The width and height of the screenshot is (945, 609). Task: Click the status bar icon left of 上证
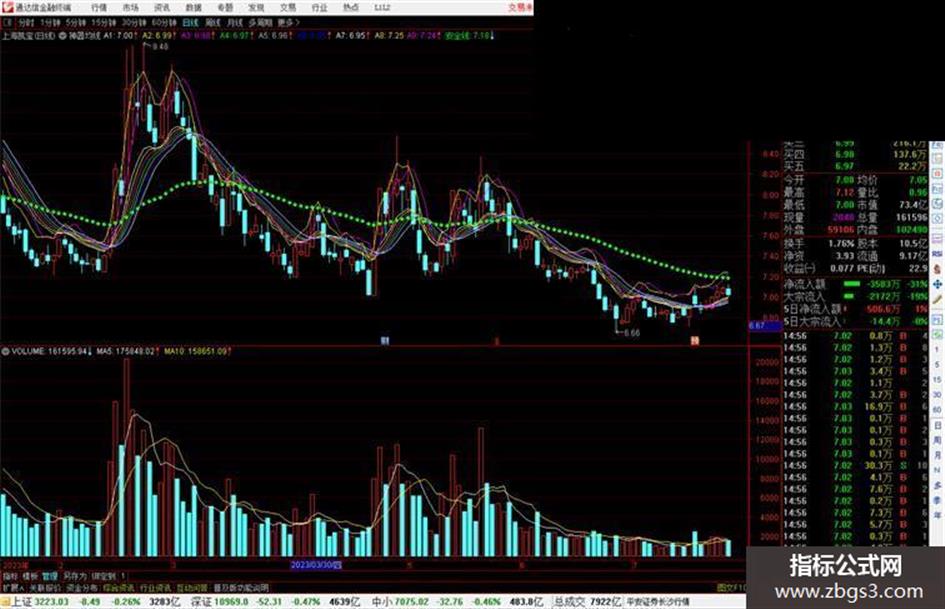(x=5, y=602)
